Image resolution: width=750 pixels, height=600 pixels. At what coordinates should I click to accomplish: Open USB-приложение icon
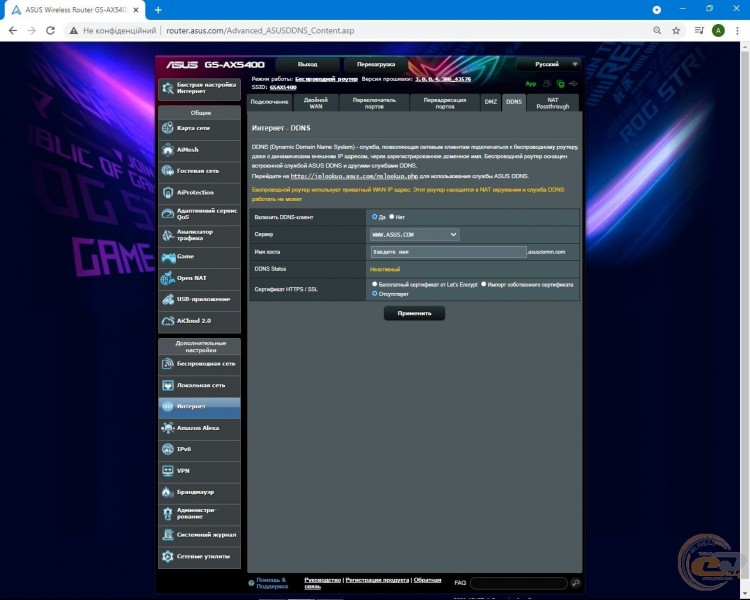pos(167,300)
